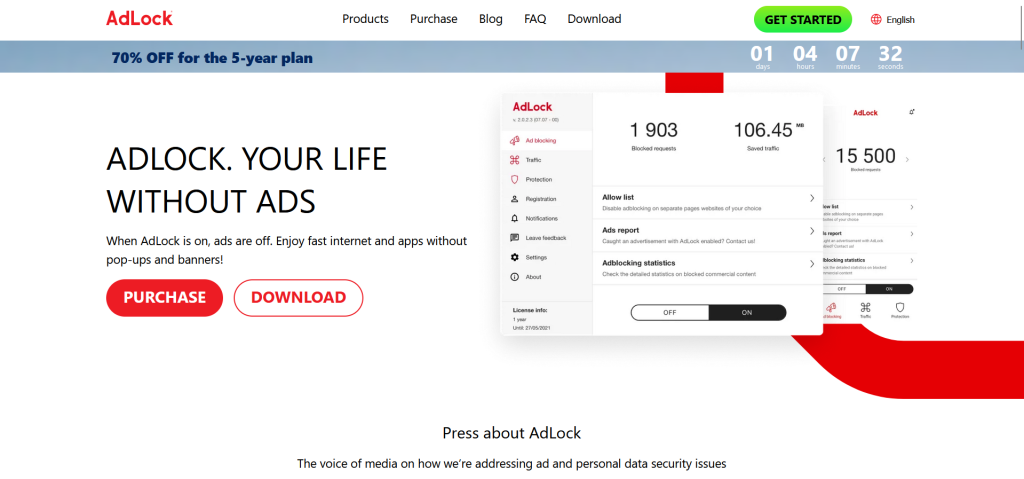The width and height of the screenshot is (1024, 479).
Task: Click the globe language icon
Action: (876, 20)
